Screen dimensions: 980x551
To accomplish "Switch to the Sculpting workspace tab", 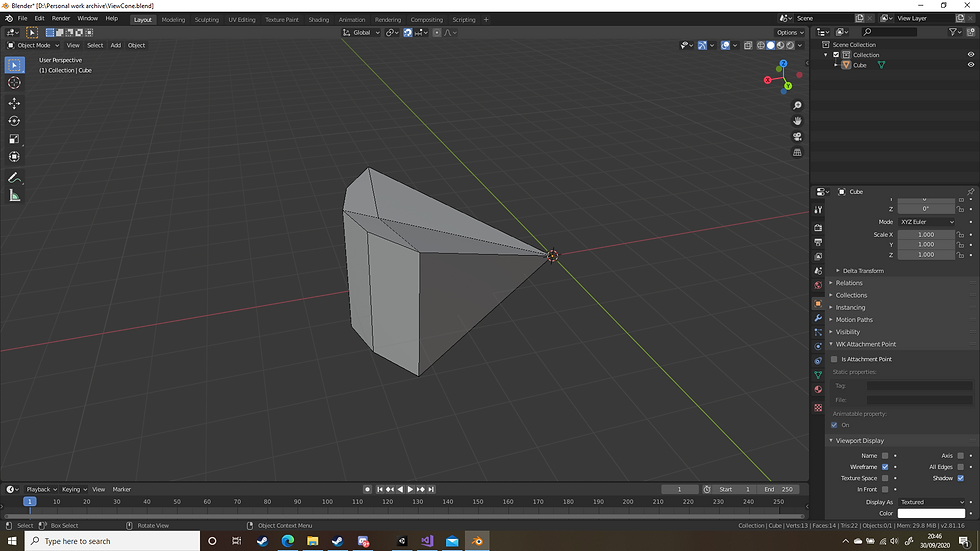I will click(206, 19).
